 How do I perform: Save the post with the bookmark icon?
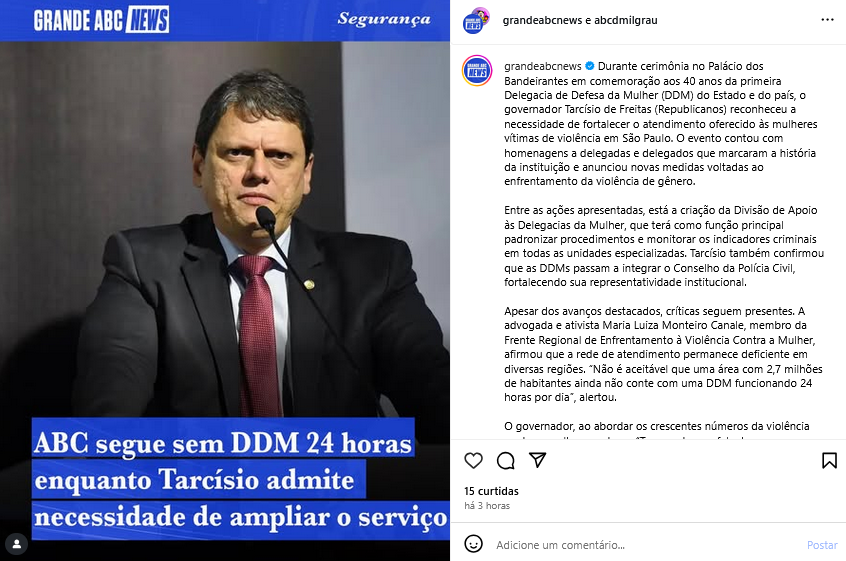tap(829, 461)
